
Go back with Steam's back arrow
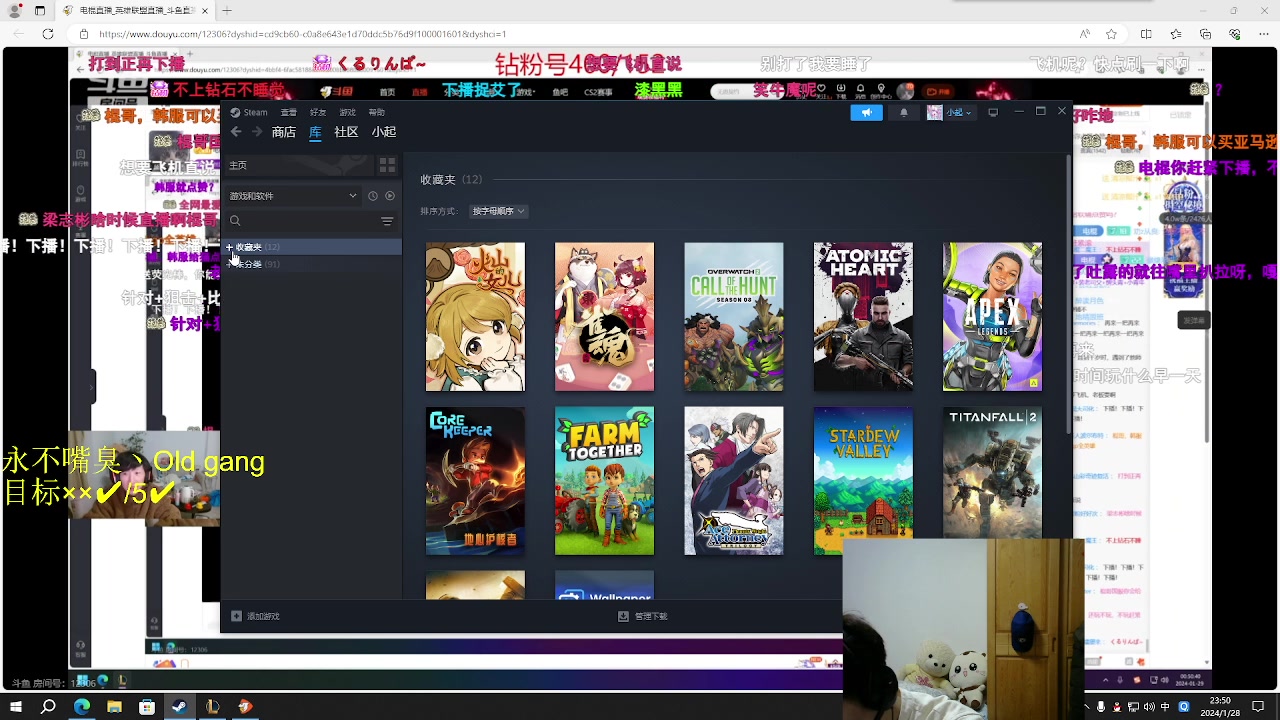click(236, 132)
